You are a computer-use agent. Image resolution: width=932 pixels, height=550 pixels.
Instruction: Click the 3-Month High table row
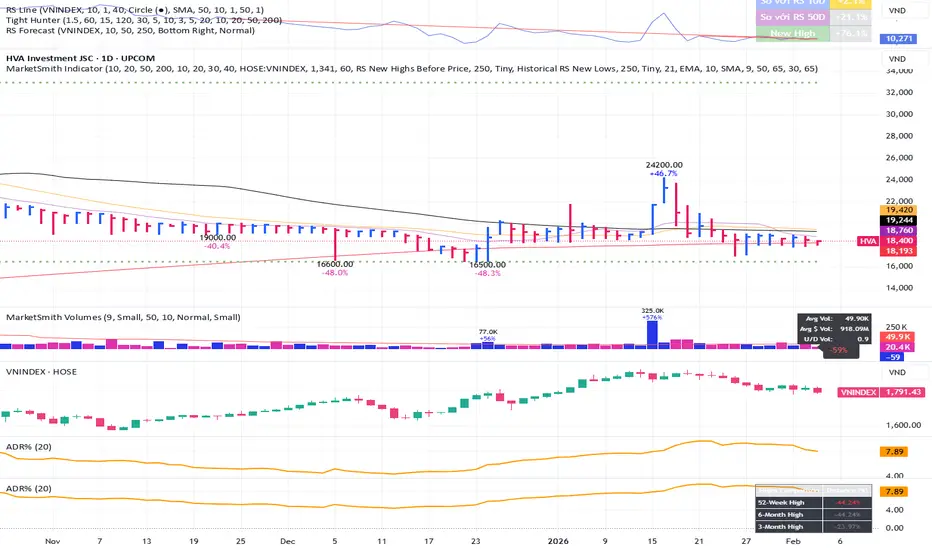click(814, 527)
